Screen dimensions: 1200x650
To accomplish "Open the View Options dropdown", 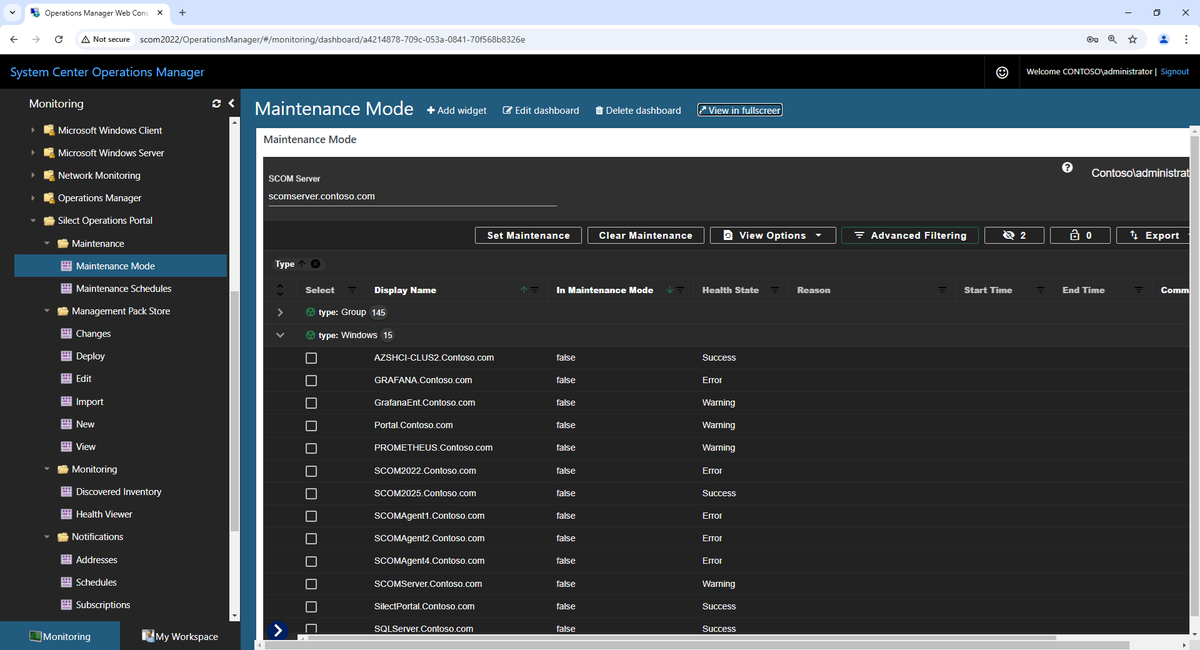I will point(773,235).
